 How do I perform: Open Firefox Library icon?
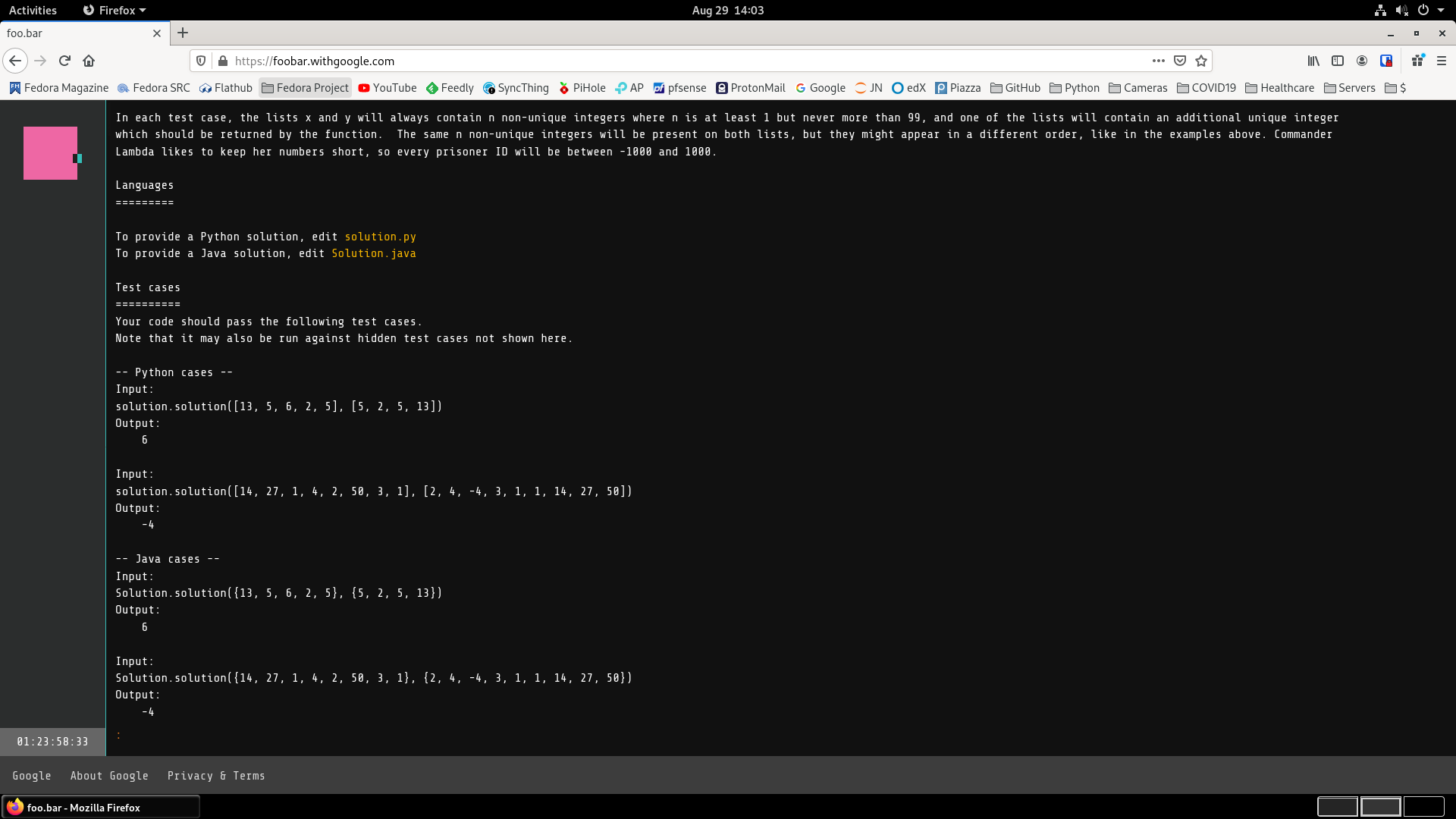[x=1313, y=61]
